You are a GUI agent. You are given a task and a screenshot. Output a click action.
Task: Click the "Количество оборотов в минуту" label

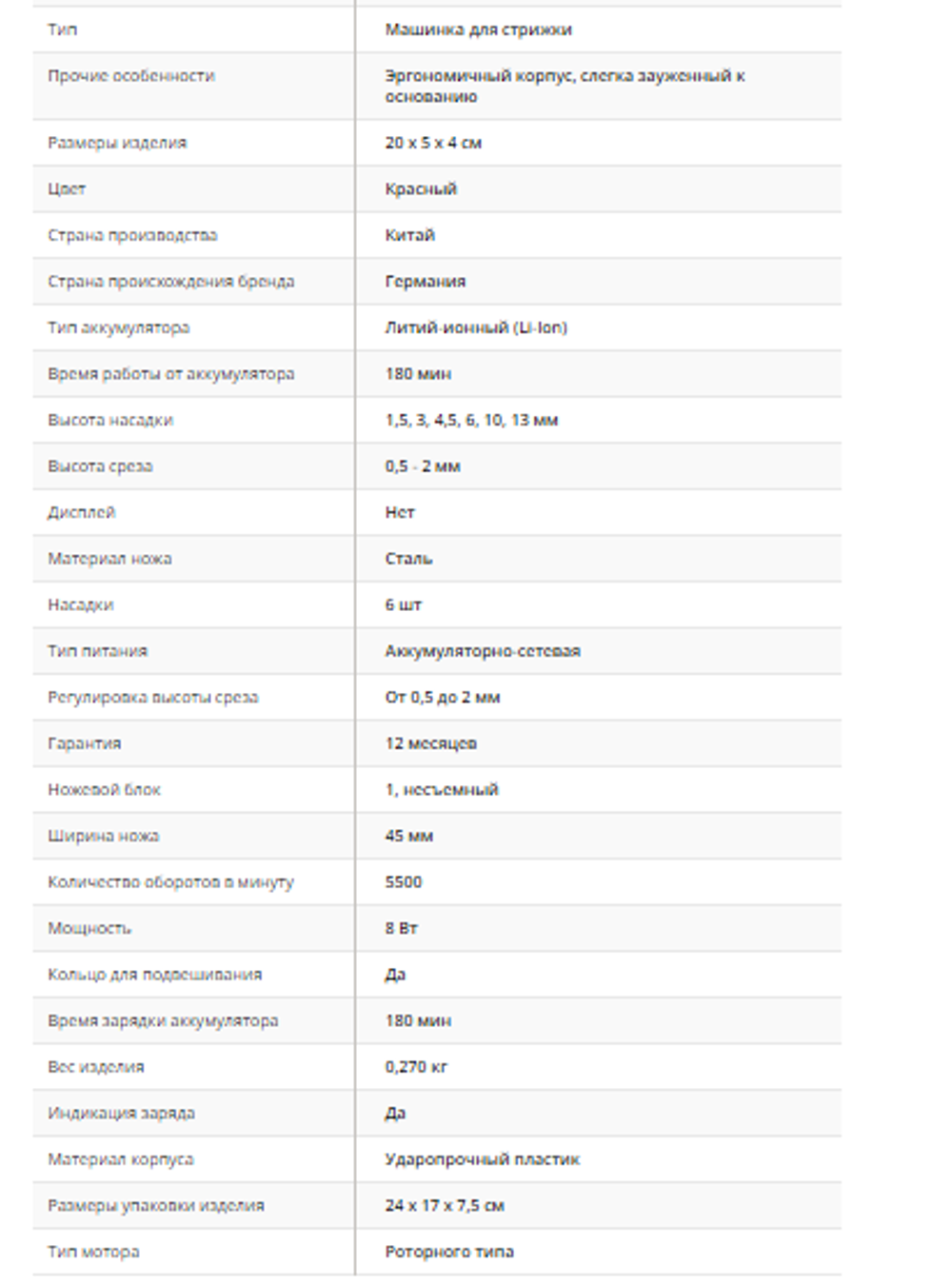pyautogui.click(x=171, y=882)
